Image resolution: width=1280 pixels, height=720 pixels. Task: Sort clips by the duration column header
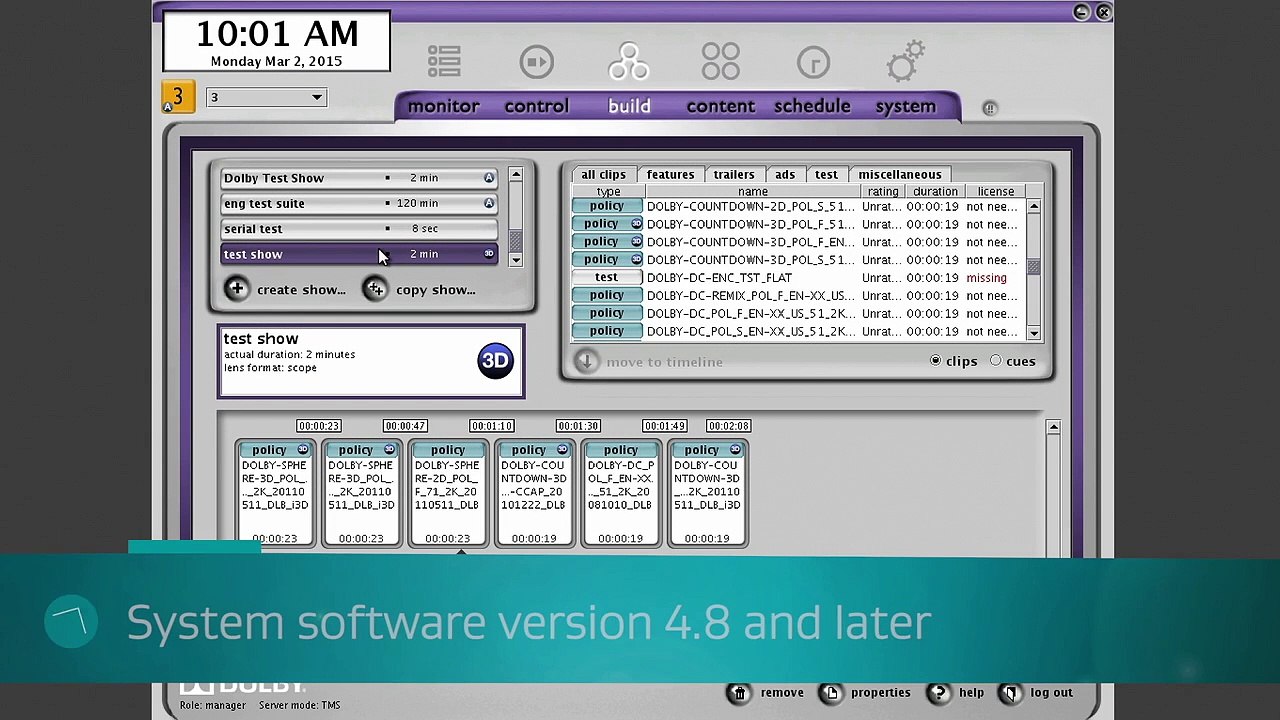935,191
